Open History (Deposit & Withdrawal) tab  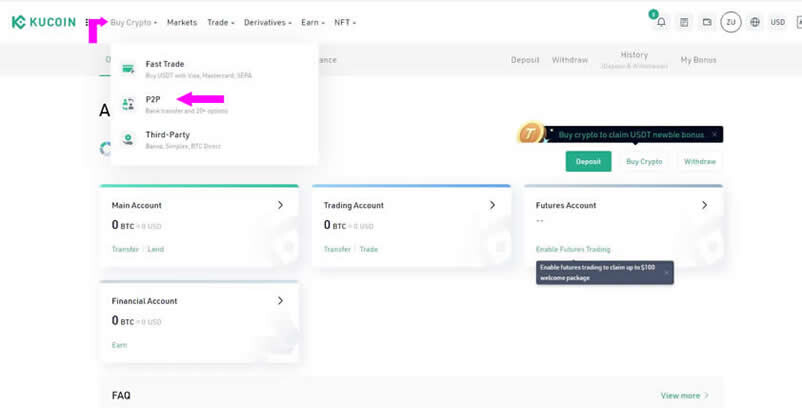[634, 59]
